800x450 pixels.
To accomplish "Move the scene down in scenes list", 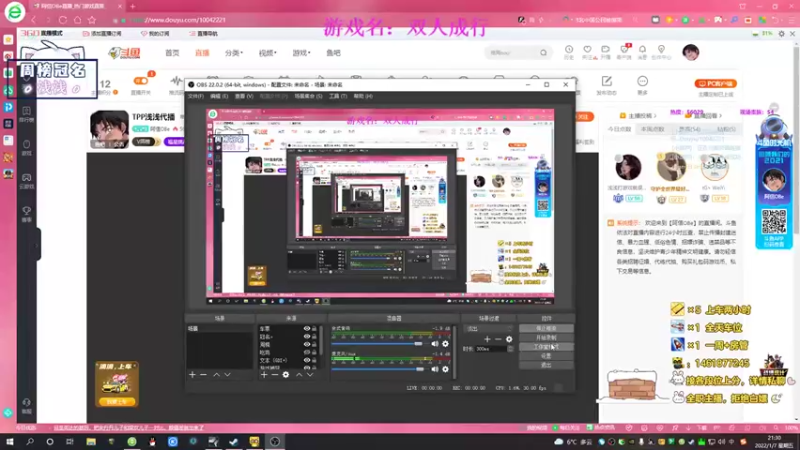I will coord(228,374).
